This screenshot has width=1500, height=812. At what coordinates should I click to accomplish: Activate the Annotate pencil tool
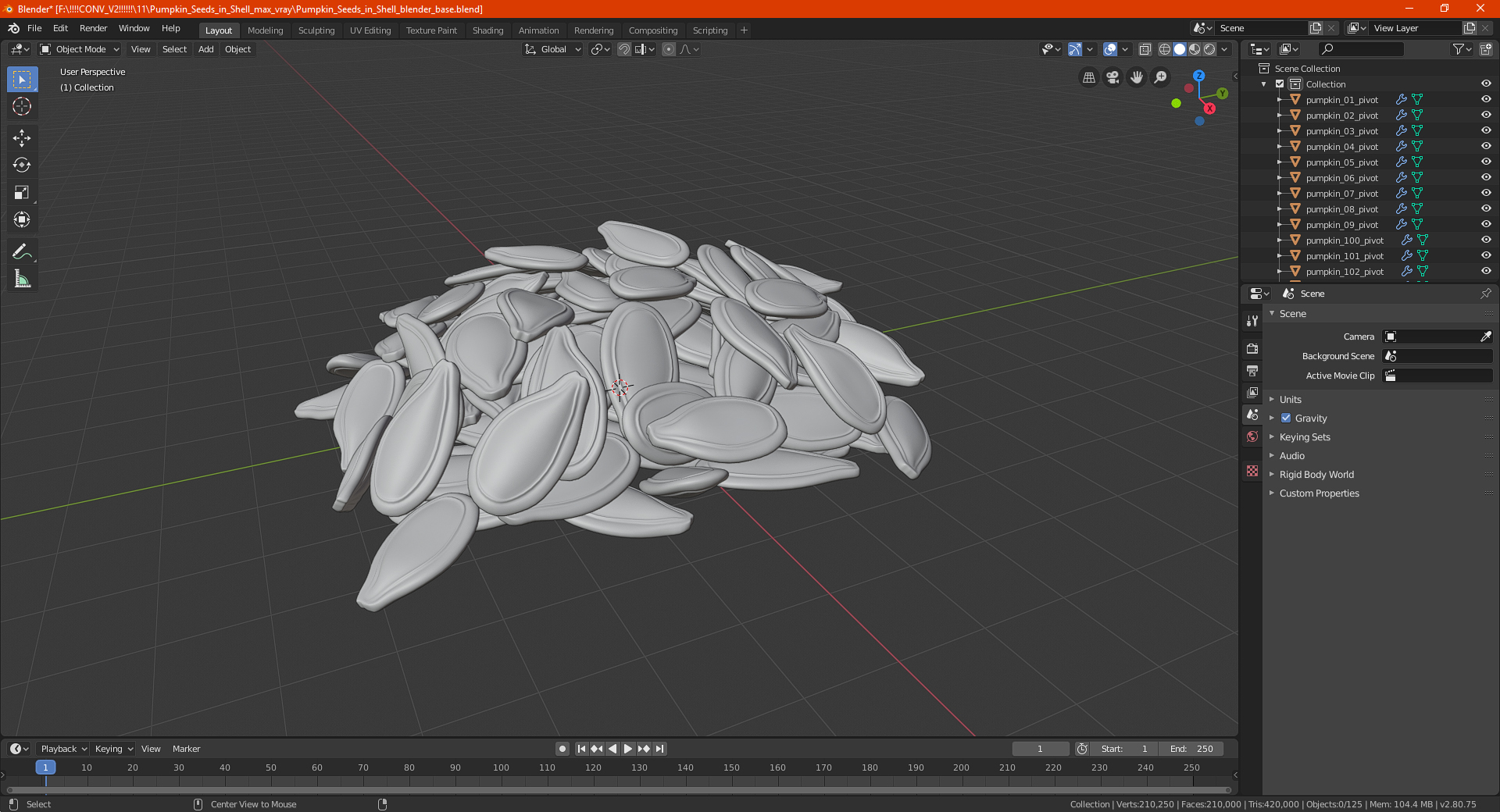(x=22, y=251)
